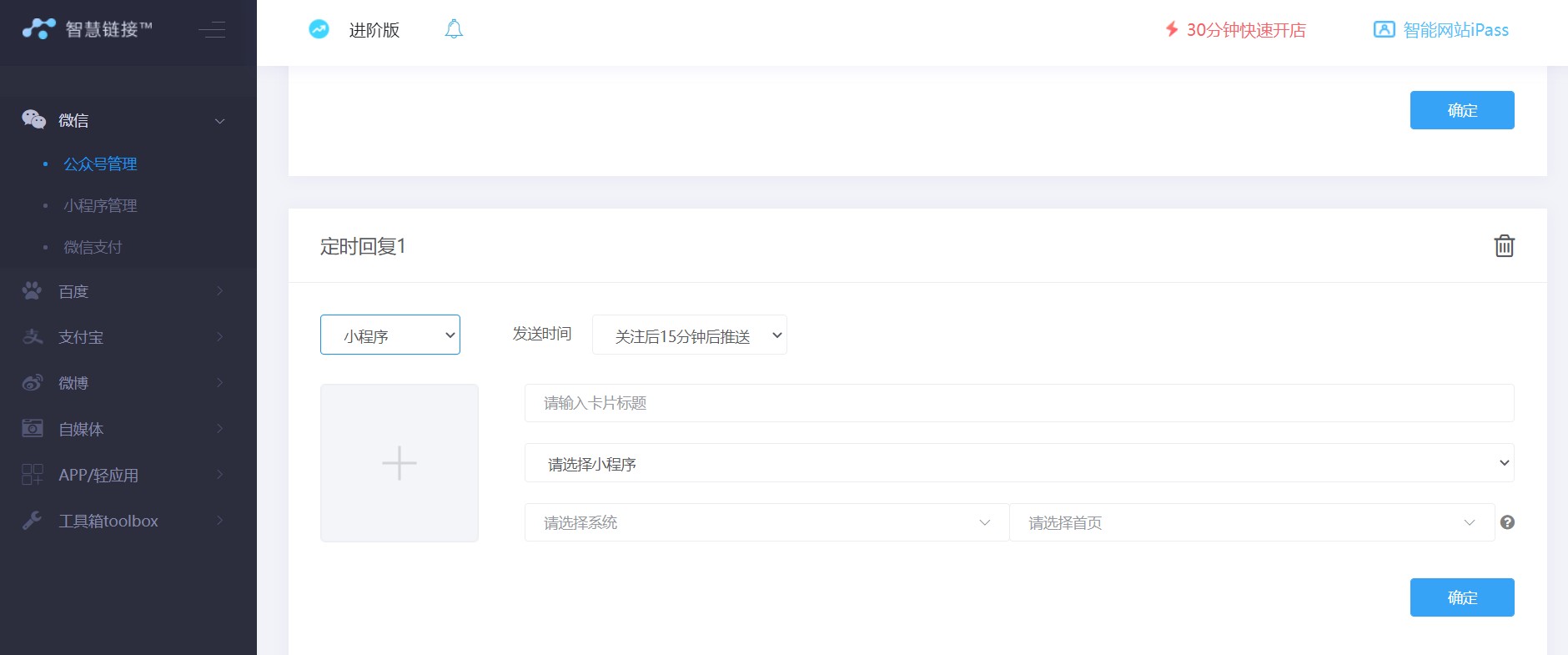The height and width of the screenshot is (655, 1568).
Task: Open the APP/轻应用 sidebar menu
Action: tap(128, 475)
